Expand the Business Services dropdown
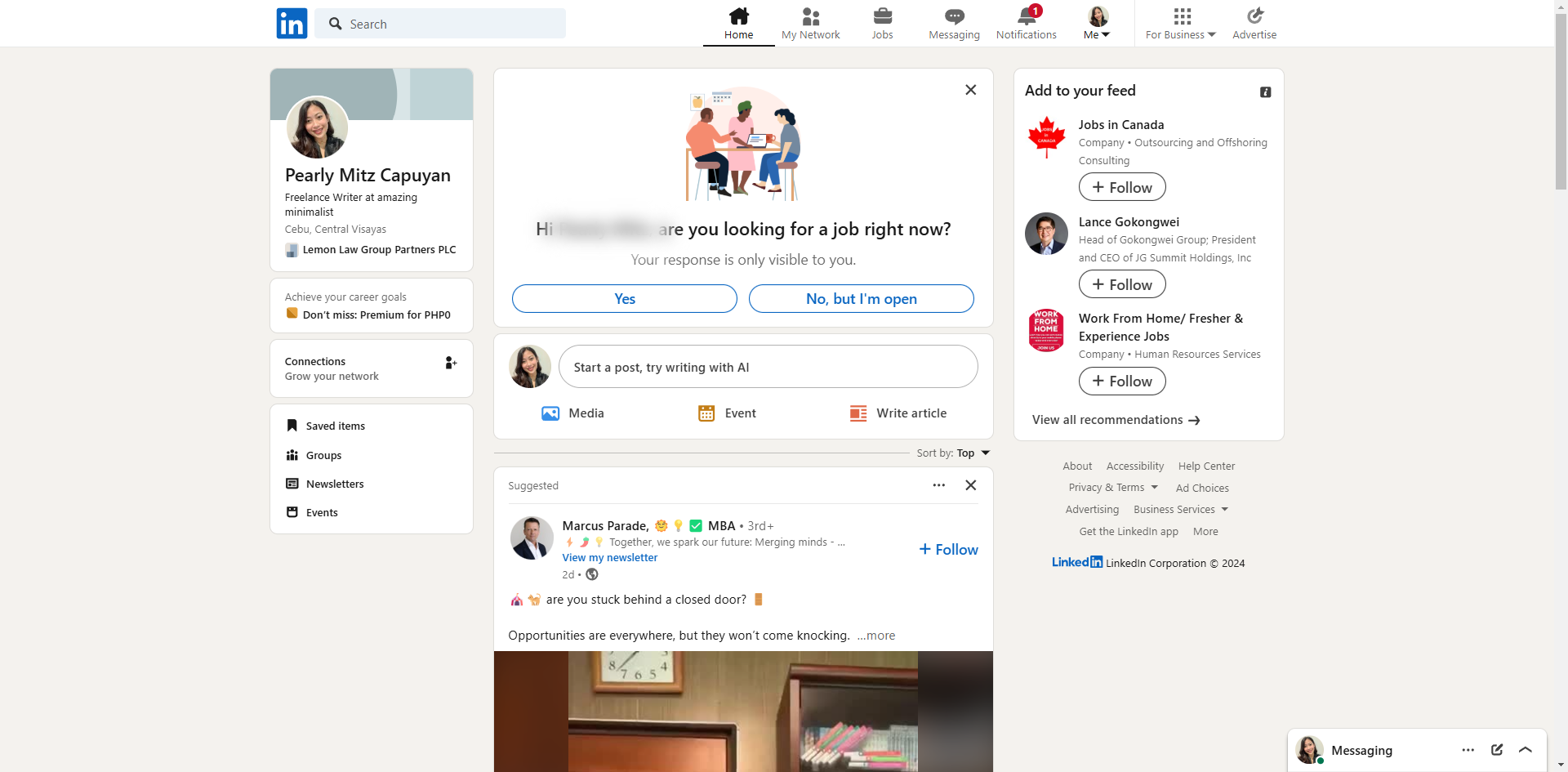The width and height of the screenshot is (1568, 772). [x=1181, y=509]
